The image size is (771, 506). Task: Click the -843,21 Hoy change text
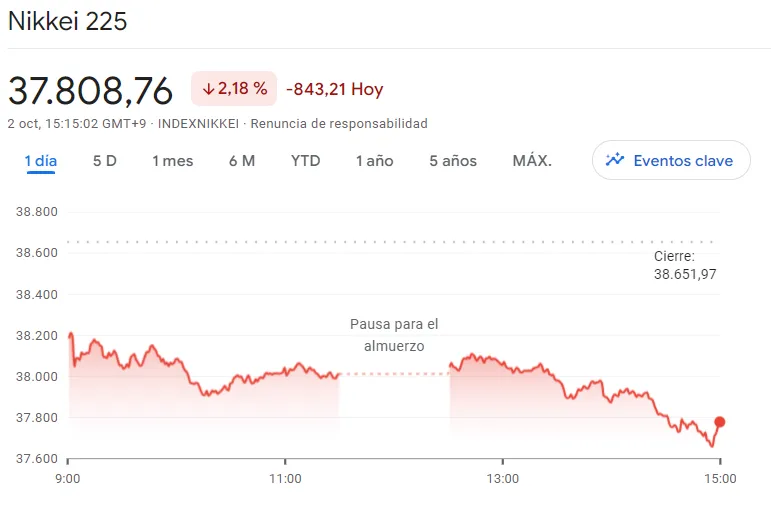334,90
